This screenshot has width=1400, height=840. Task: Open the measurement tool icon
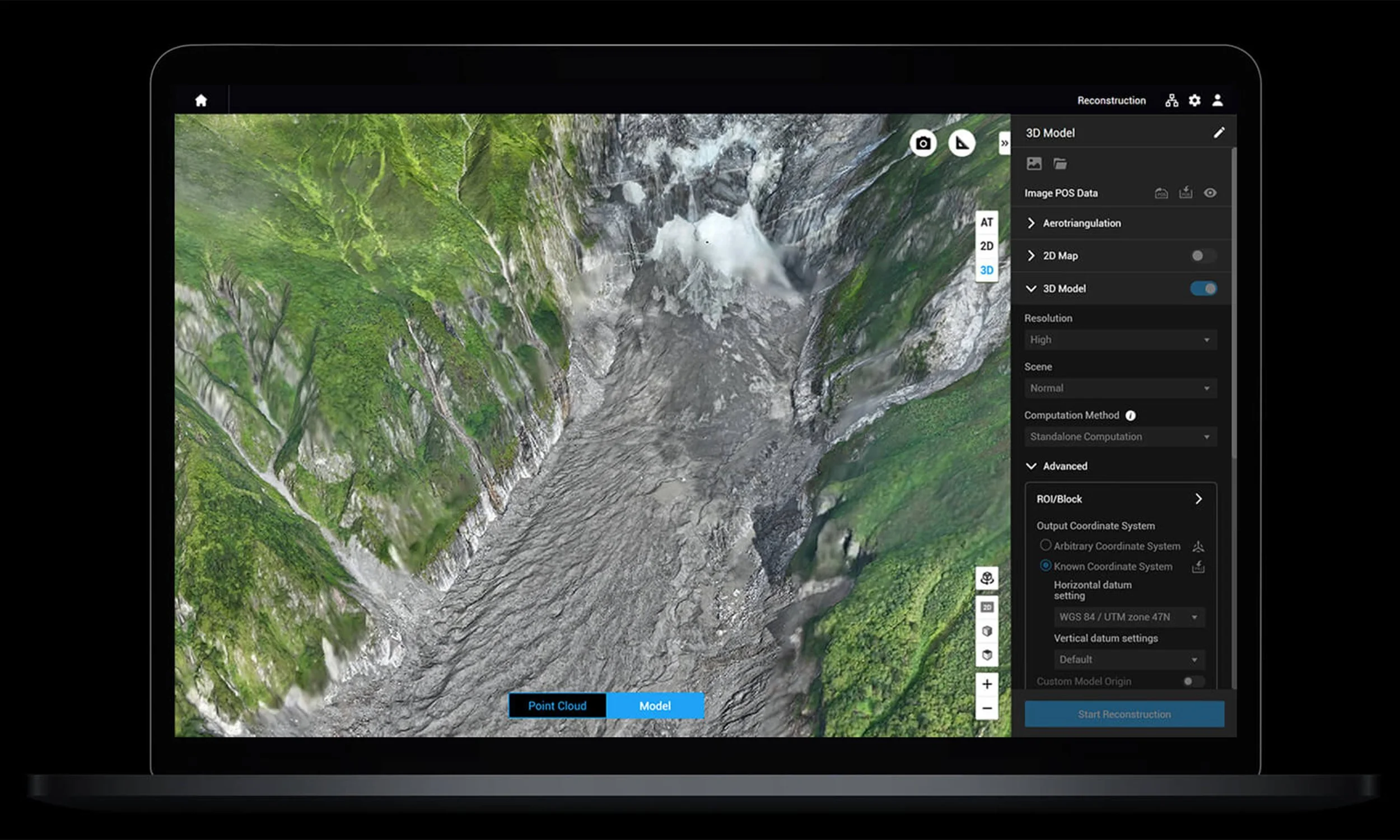click(962, 143)
